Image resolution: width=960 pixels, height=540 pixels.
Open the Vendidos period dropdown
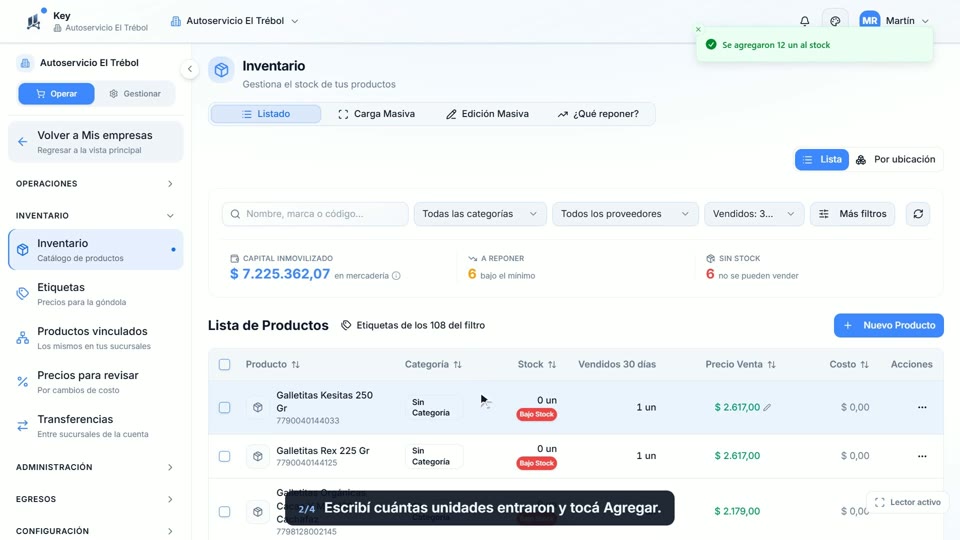click(x=754, y=214)
